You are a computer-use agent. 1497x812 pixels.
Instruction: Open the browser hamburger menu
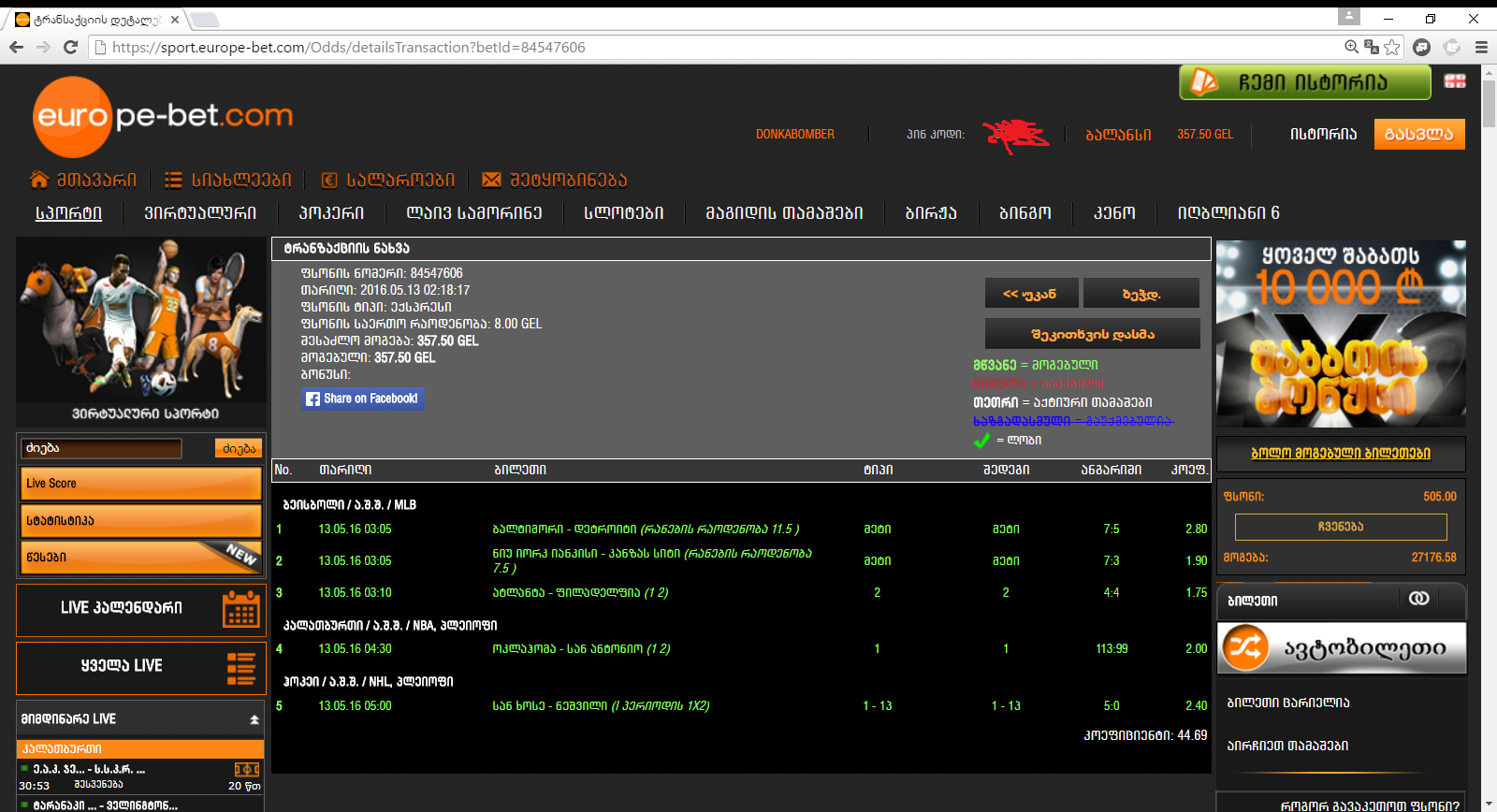click(1481, 47)
